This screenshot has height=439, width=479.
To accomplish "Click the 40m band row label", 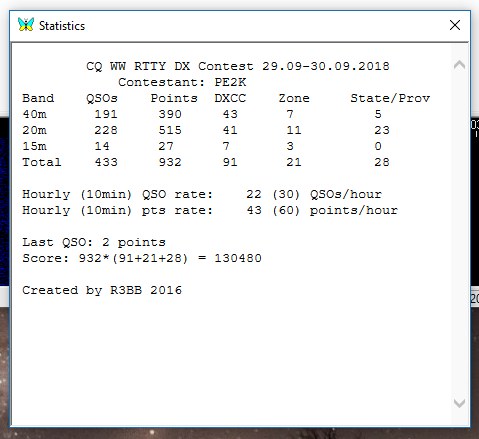I will pyautogui.click(x=34, y=114).
